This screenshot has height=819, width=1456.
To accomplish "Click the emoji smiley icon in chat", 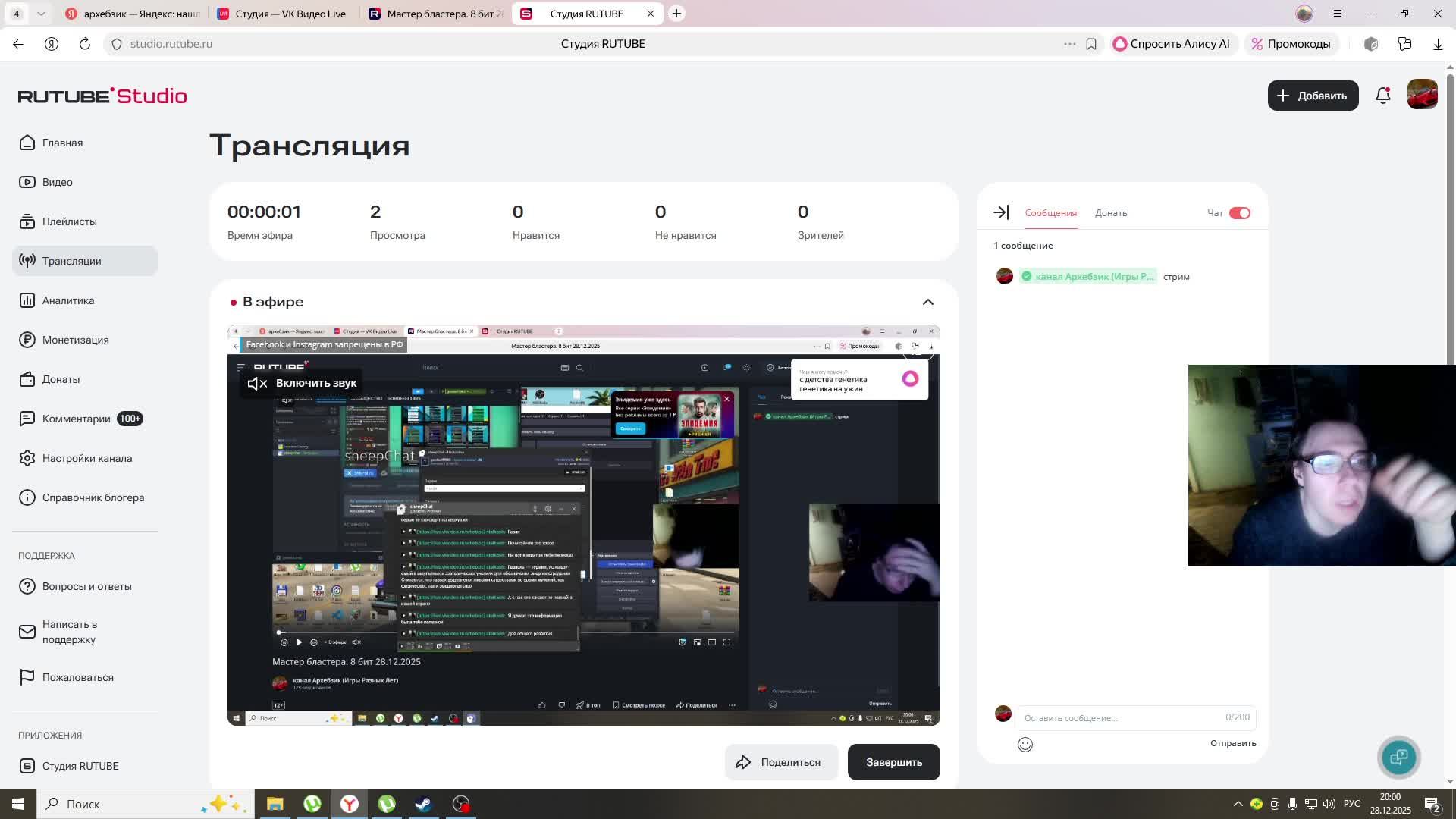I will click(x=1025, y=745).
